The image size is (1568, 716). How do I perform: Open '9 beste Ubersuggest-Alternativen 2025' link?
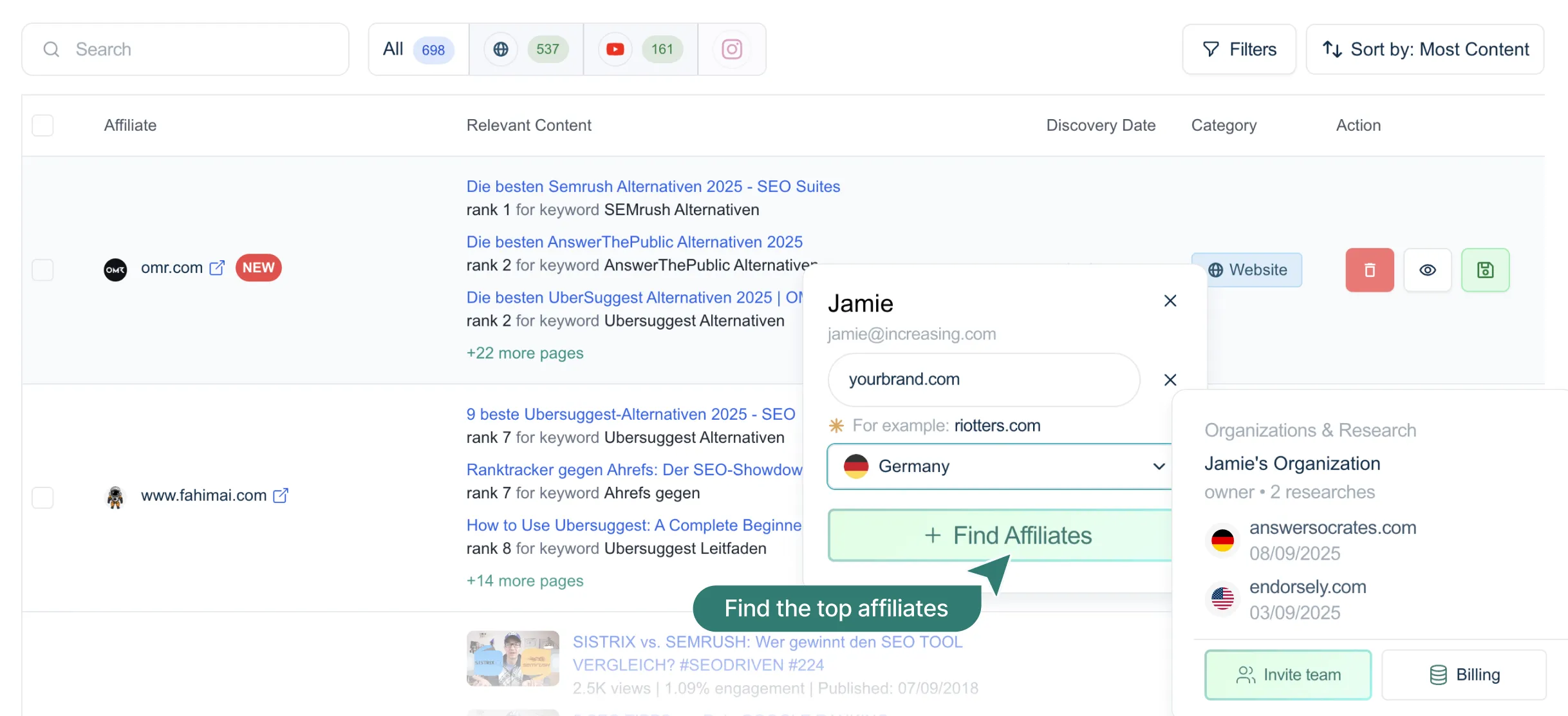(631, 414)
